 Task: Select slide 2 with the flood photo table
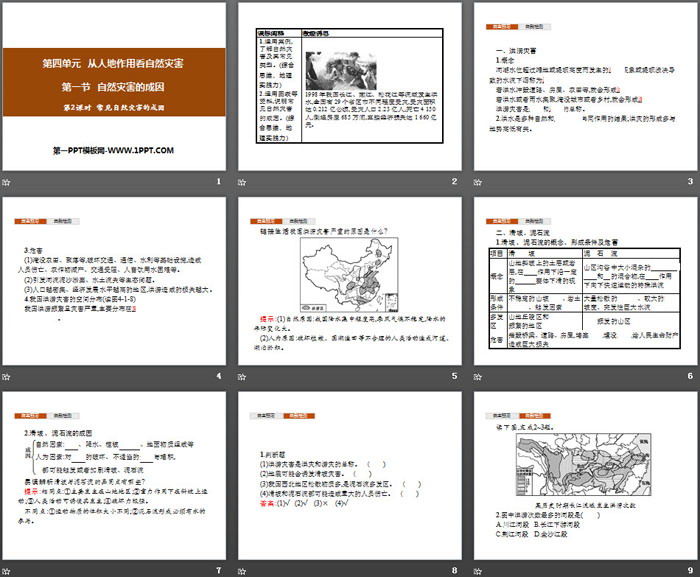(350, 87)
